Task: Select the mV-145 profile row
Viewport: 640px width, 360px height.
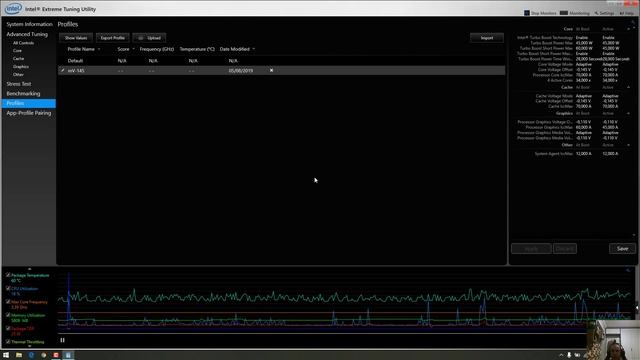Action: [x=282, y=71]
